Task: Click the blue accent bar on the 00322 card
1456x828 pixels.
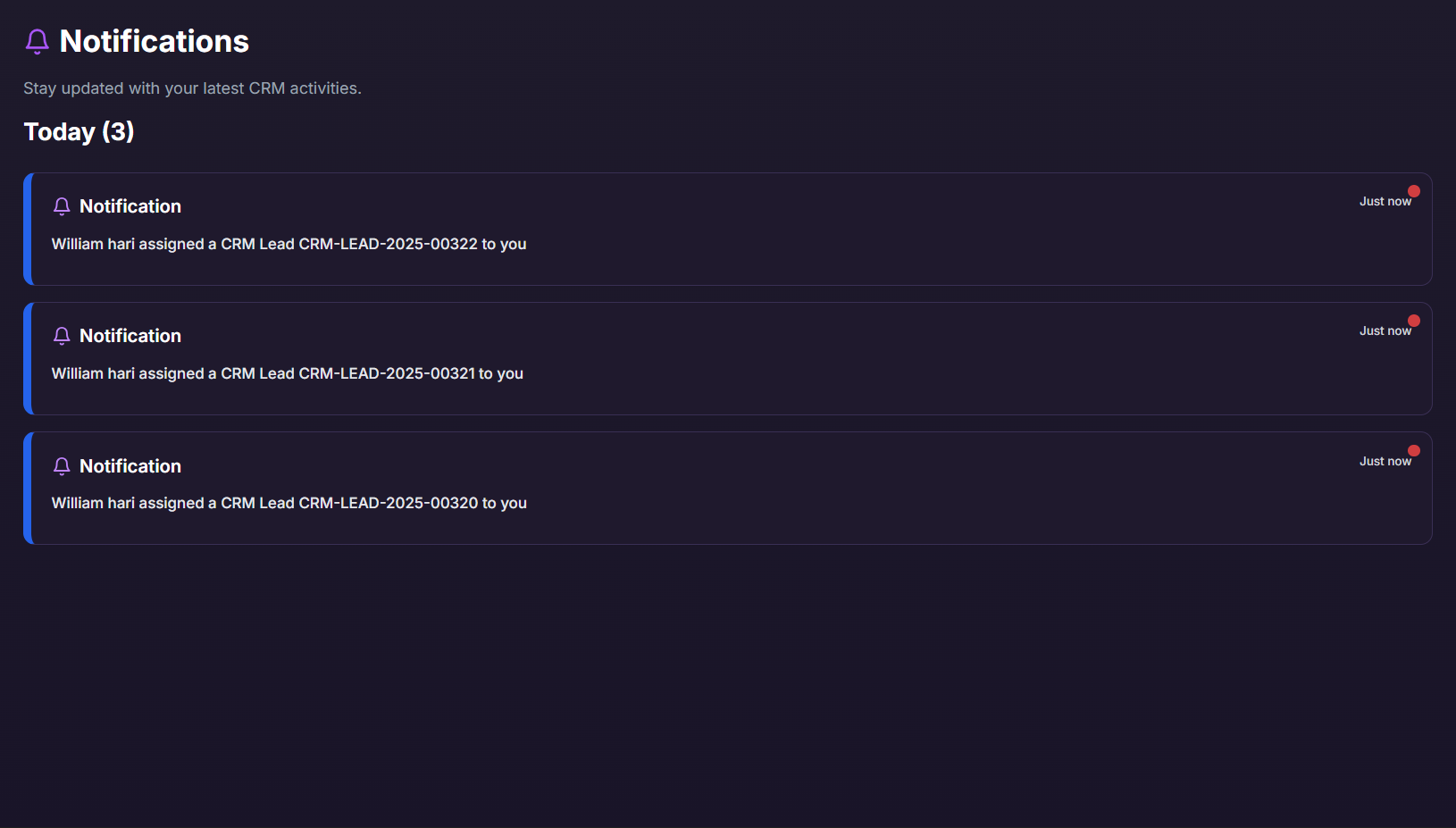Action: 28,229
